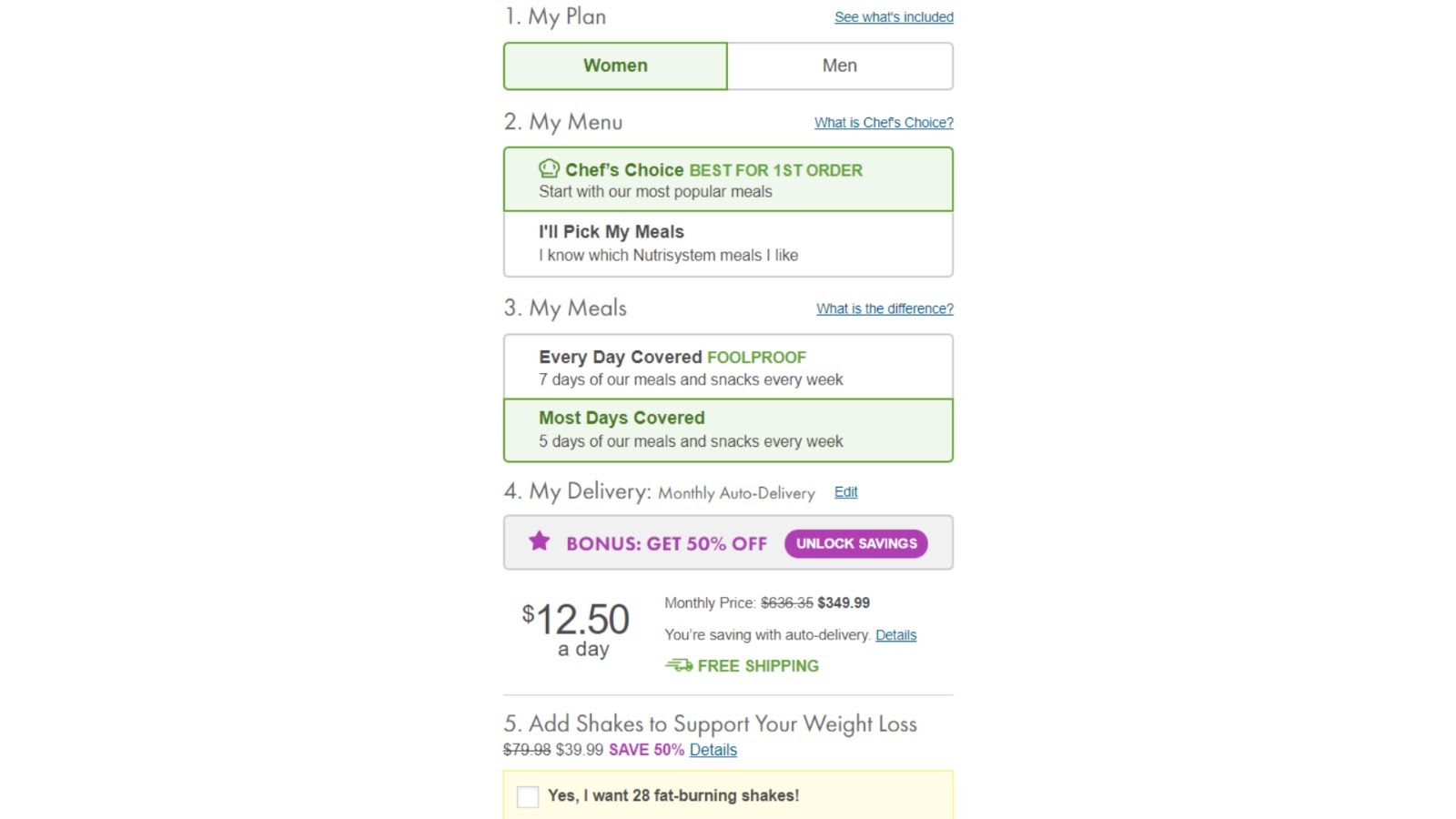1456x819 pixels.
Task: Choose I'll Pick My Meals option
Action: [x=728, y=244]
